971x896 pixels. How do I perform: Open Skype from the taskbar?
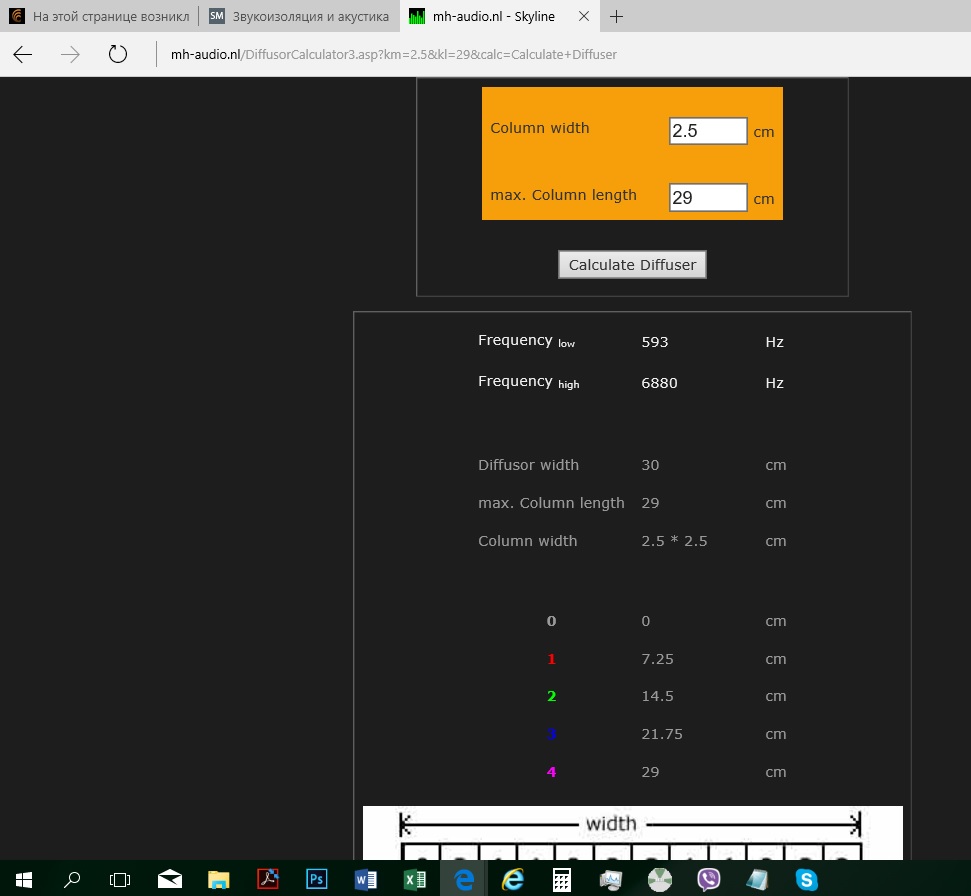pyautogui.click(x=806, y=879)
